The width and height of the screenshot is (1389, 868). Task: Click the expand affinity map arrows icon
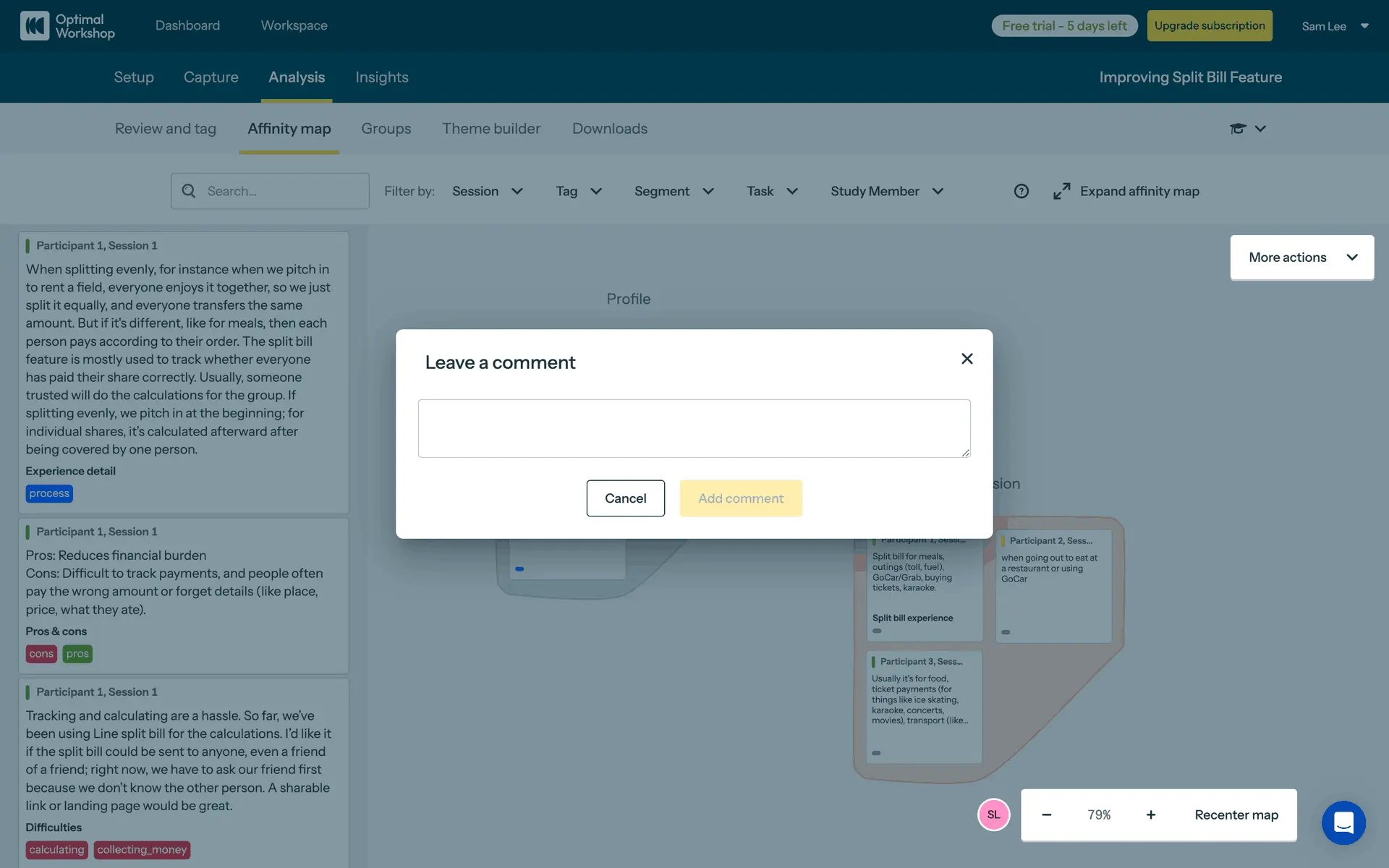click(x=1061, y=191)
